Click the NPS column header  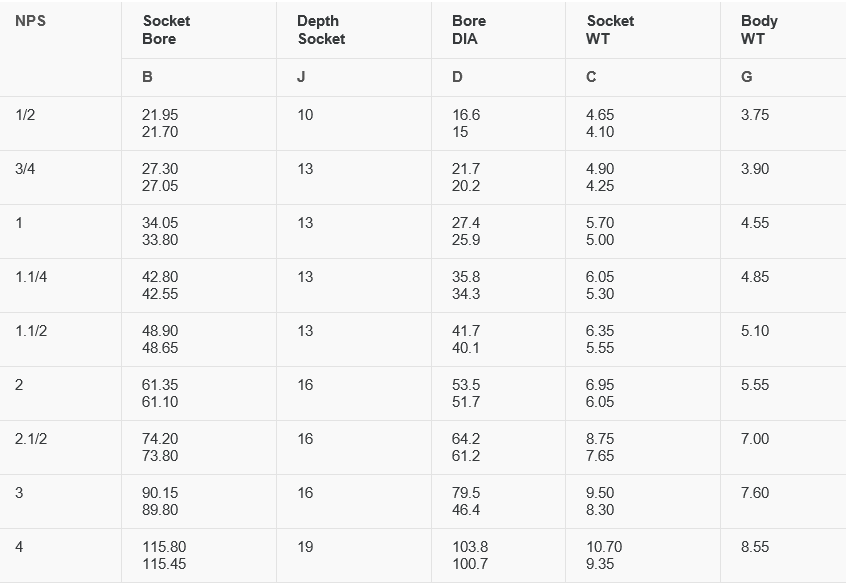(x=31, y=21)
